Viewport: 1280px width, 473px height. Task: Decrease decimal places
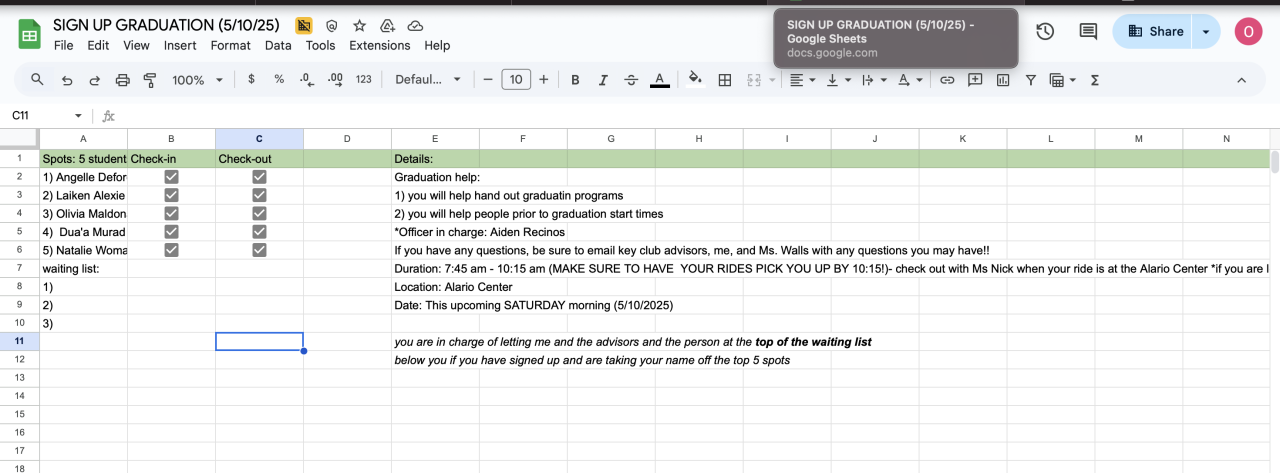point(307,80)
